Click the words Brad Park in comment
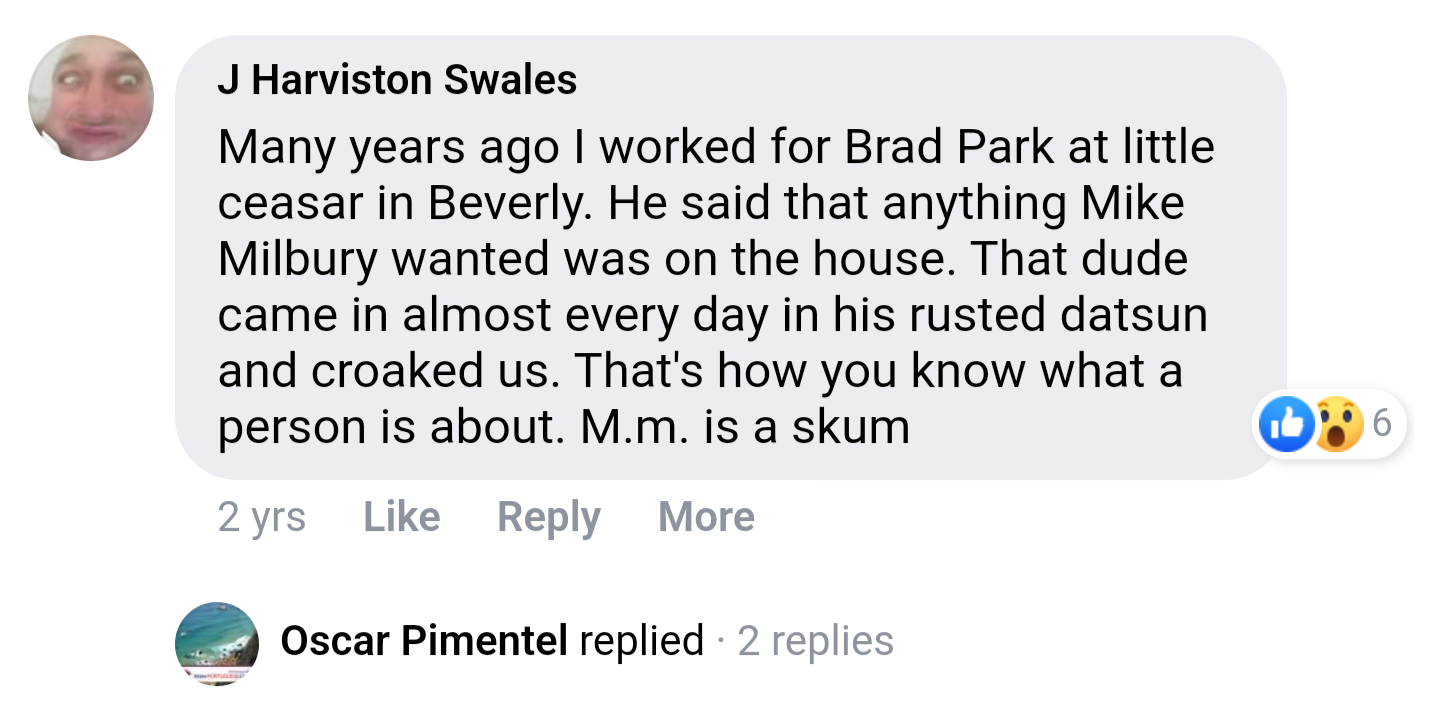The image size is (1440, 706). tap(950, 148)
